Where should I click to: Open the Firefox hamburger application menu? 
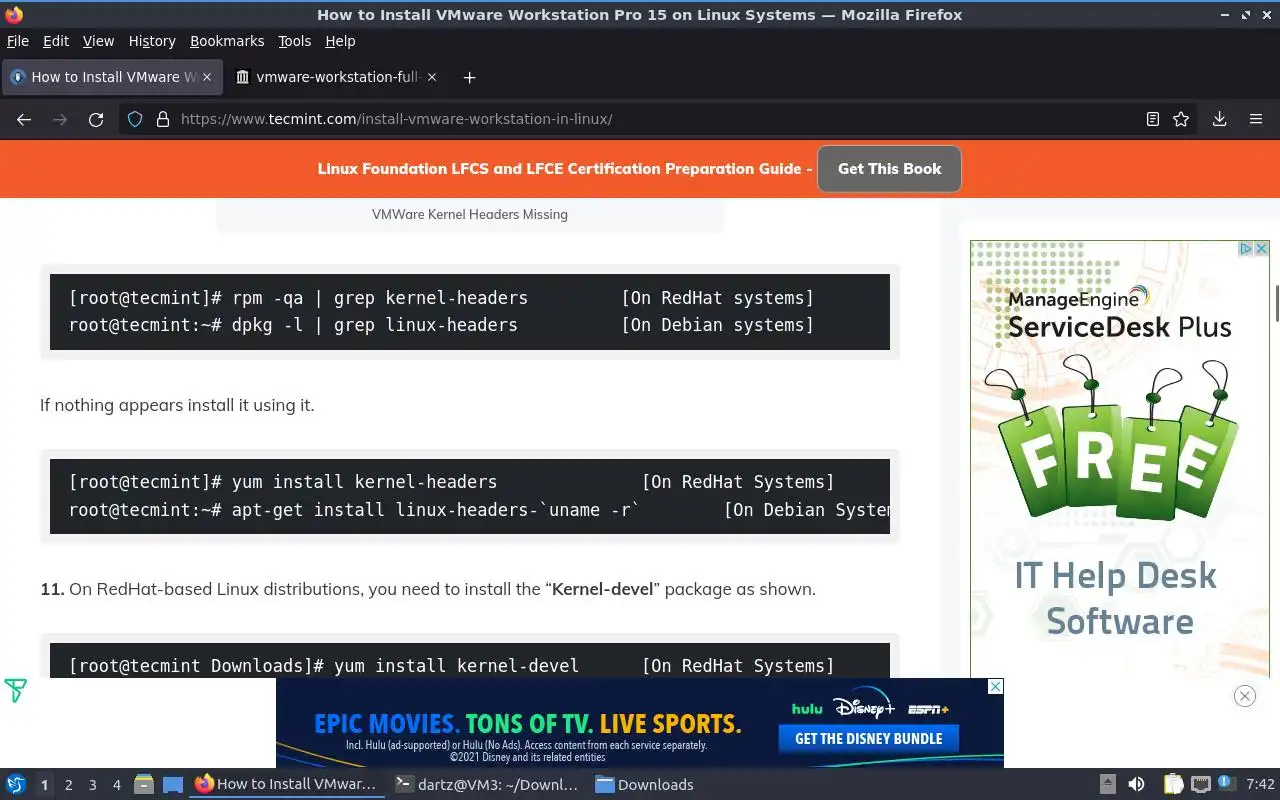tap(1256, 119)
